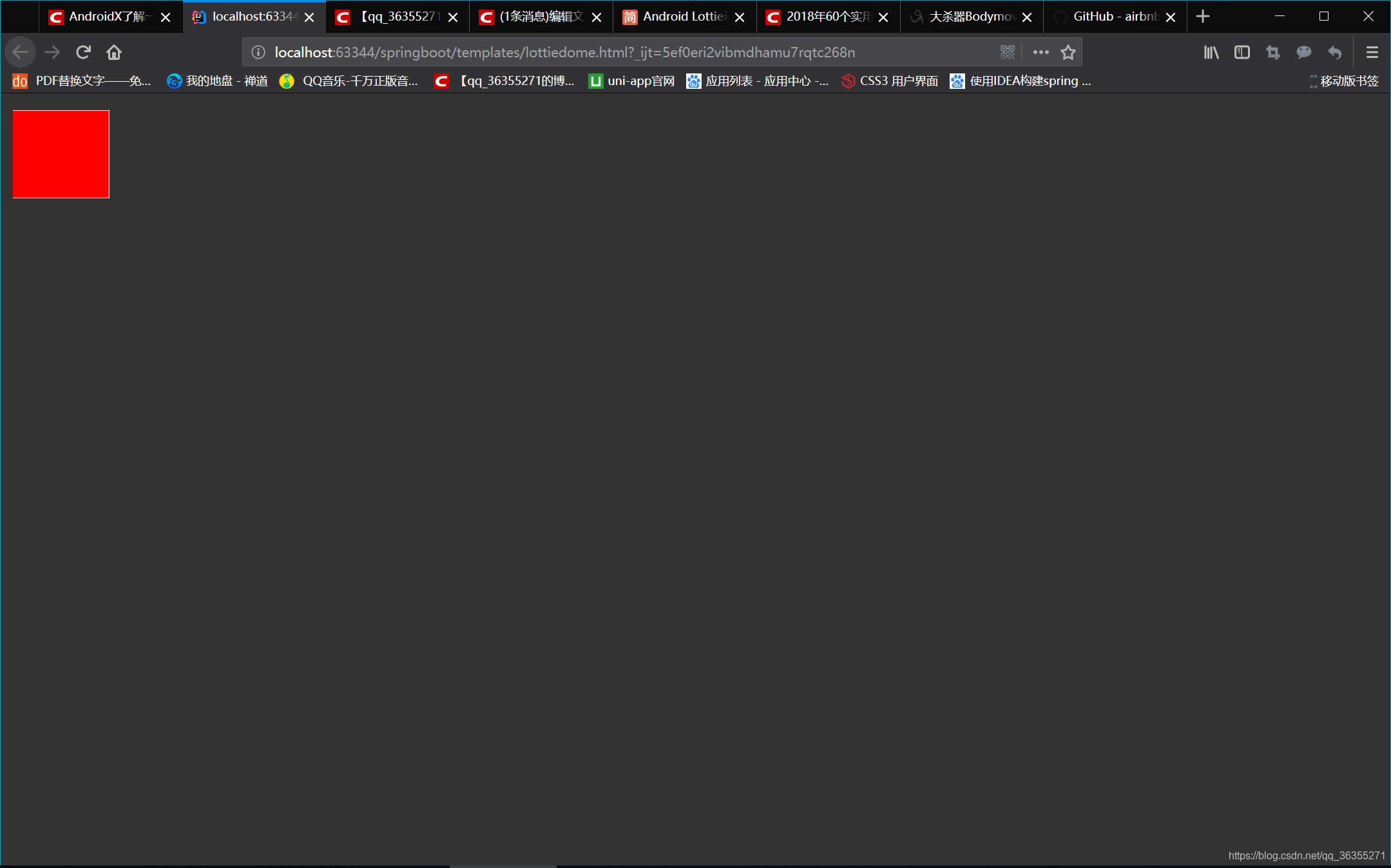Close the 2018年60个实用 tab

(x=883, y=17)
